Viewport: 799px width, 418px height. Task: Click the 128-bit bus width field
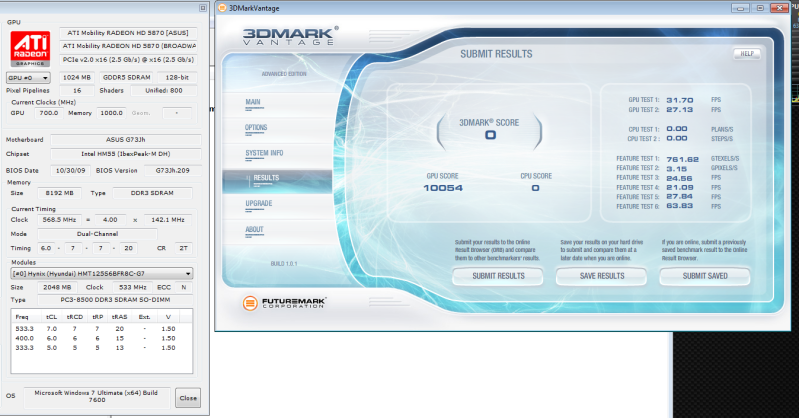[177, 77]
